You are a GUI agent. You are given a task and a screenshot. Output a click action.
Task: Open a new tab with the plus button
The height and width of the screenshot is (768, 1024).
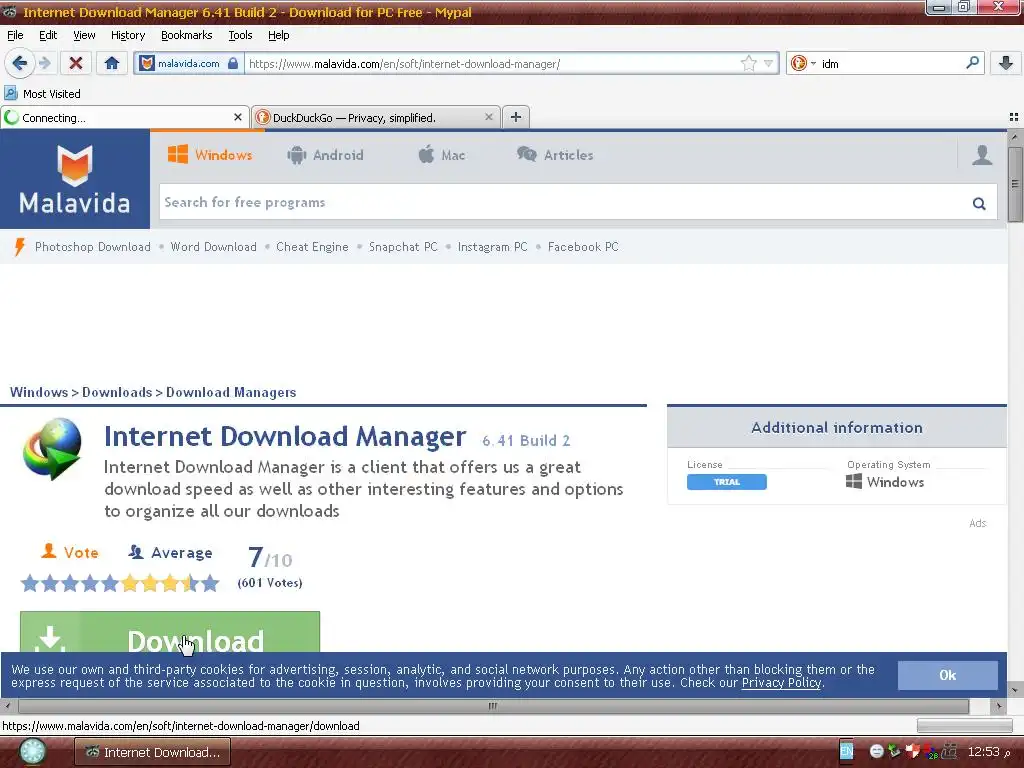pos(516,117)
